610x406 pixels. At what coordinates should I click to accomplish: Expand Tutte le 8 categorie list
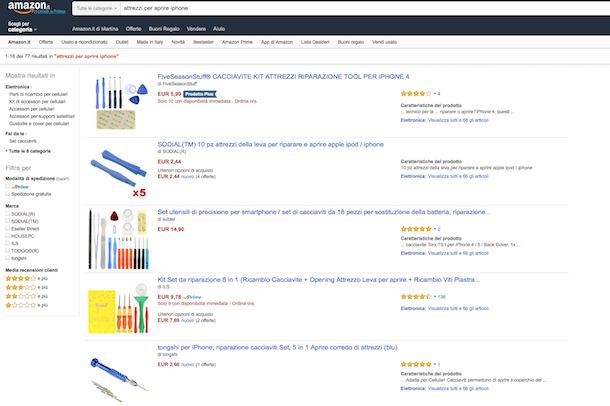pyautogui.click(x=28, y=151)
